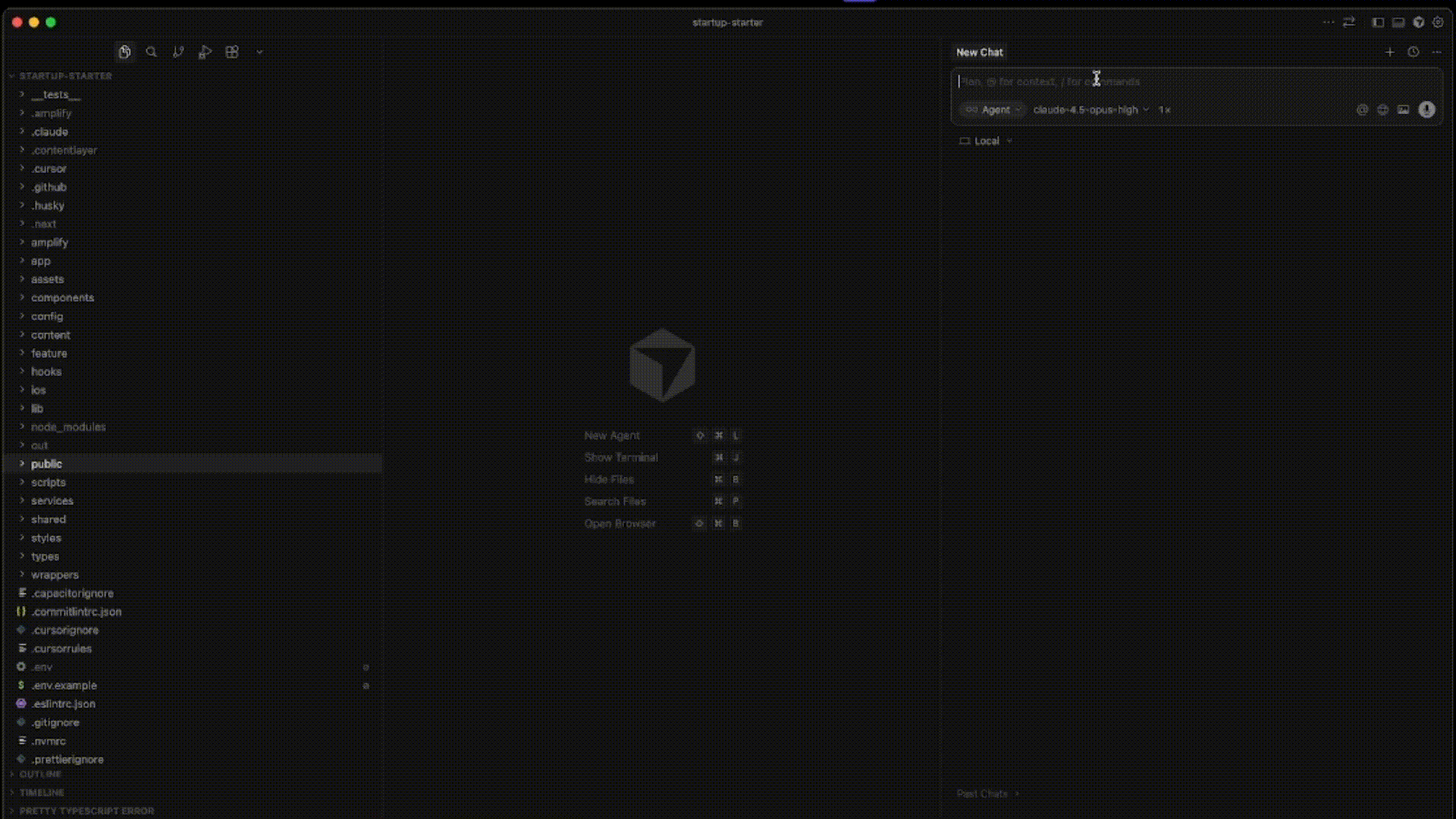This screenshot has width=1456, height=819.
Task: Open chat history via the clock icon
Action: coord(1414,52)
